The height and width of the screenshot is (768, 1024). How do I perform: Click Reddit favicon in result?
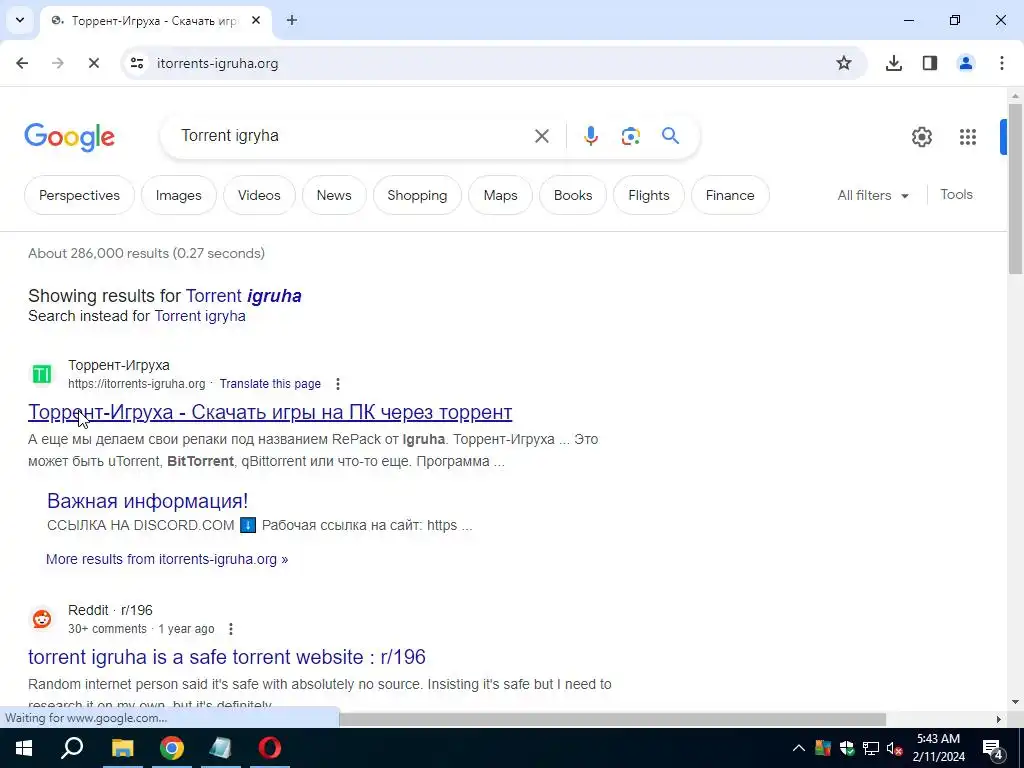click(x=42, y=619)
